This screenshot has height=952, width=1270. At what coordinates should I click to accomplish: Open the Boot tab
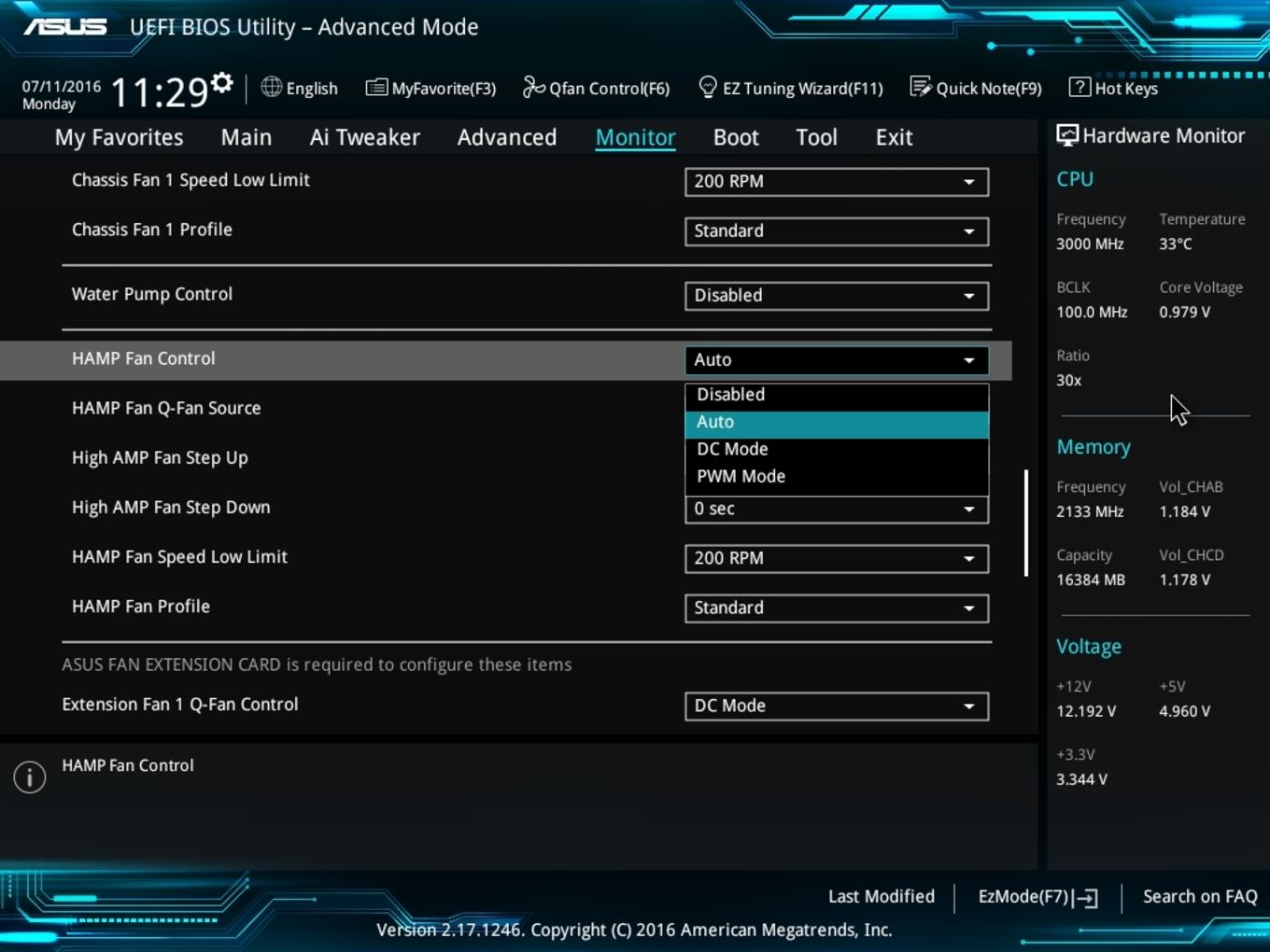pos(736,137)
